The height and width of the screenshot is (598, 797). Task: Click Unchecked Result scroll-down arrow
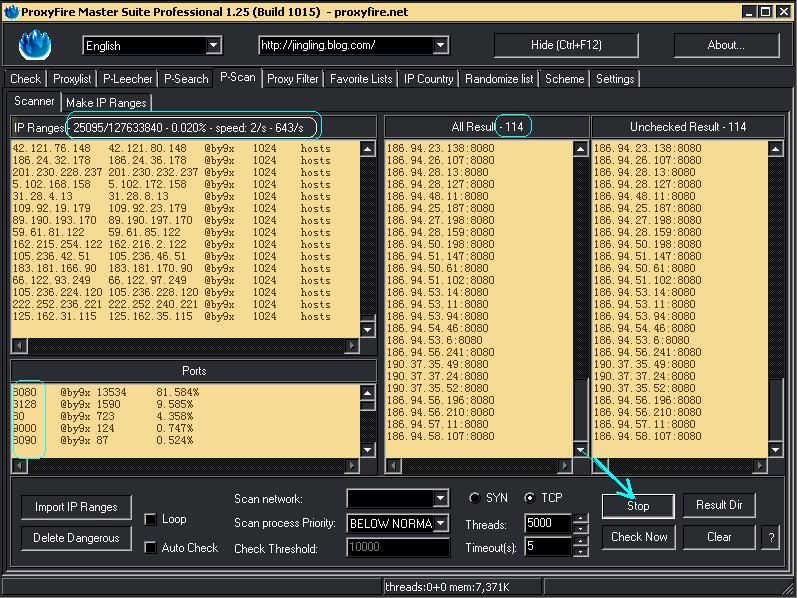[x=775, y=450]
